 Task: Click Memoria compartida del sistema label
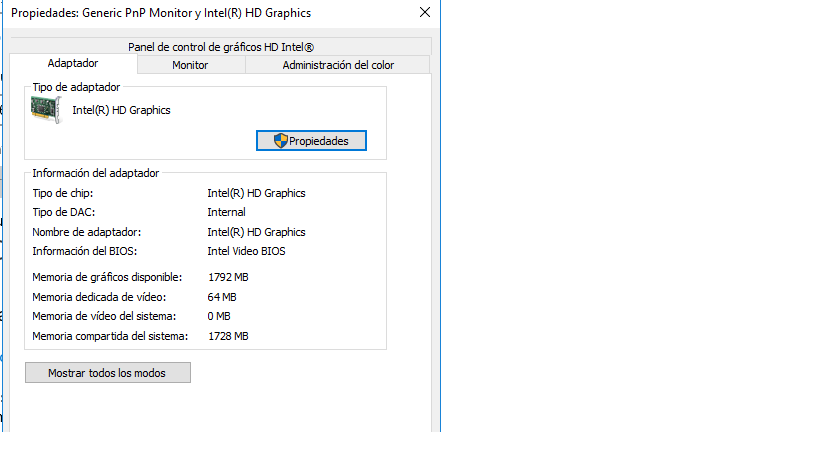110,336
